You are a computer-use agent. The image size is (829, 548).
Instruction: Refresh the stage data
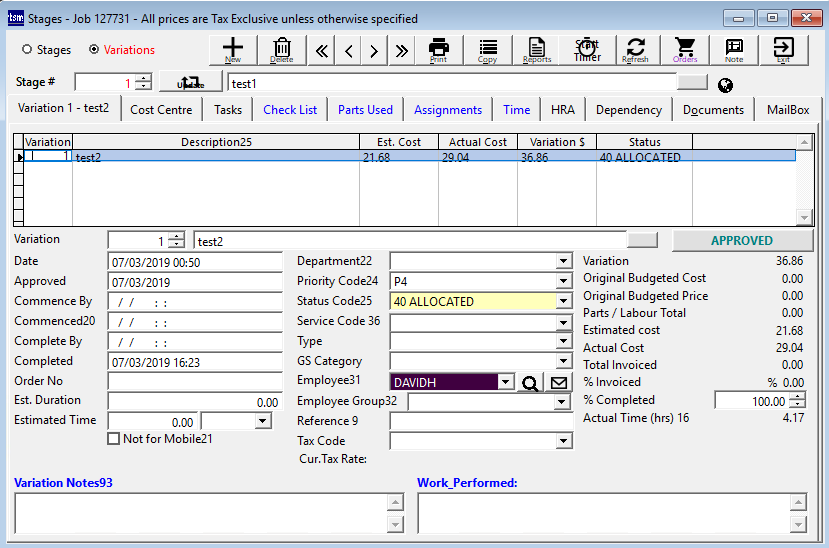point(636,50)
